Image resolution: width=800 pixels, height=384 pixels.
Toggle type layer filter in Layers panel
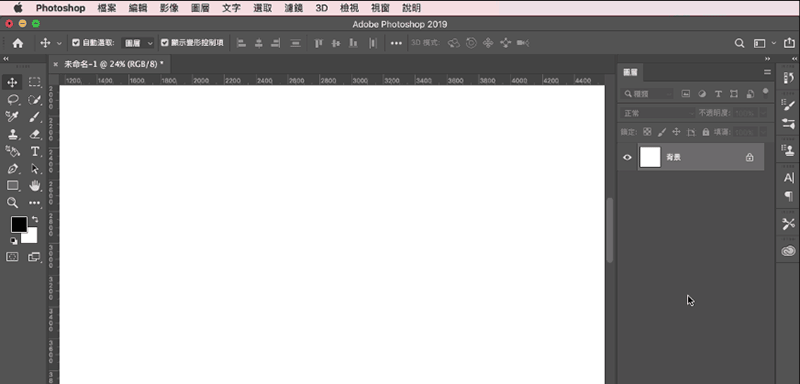[718, 94]
